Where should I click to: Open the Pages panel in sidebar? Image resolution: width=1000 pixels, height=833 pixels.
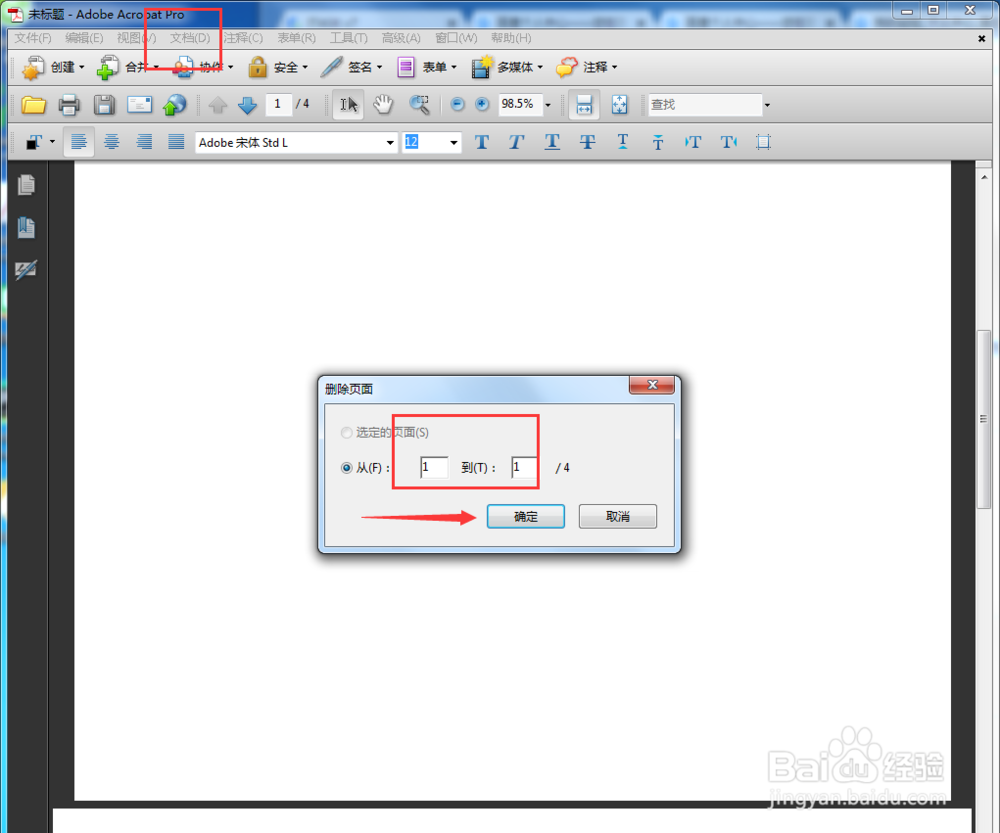coord(26,186)
